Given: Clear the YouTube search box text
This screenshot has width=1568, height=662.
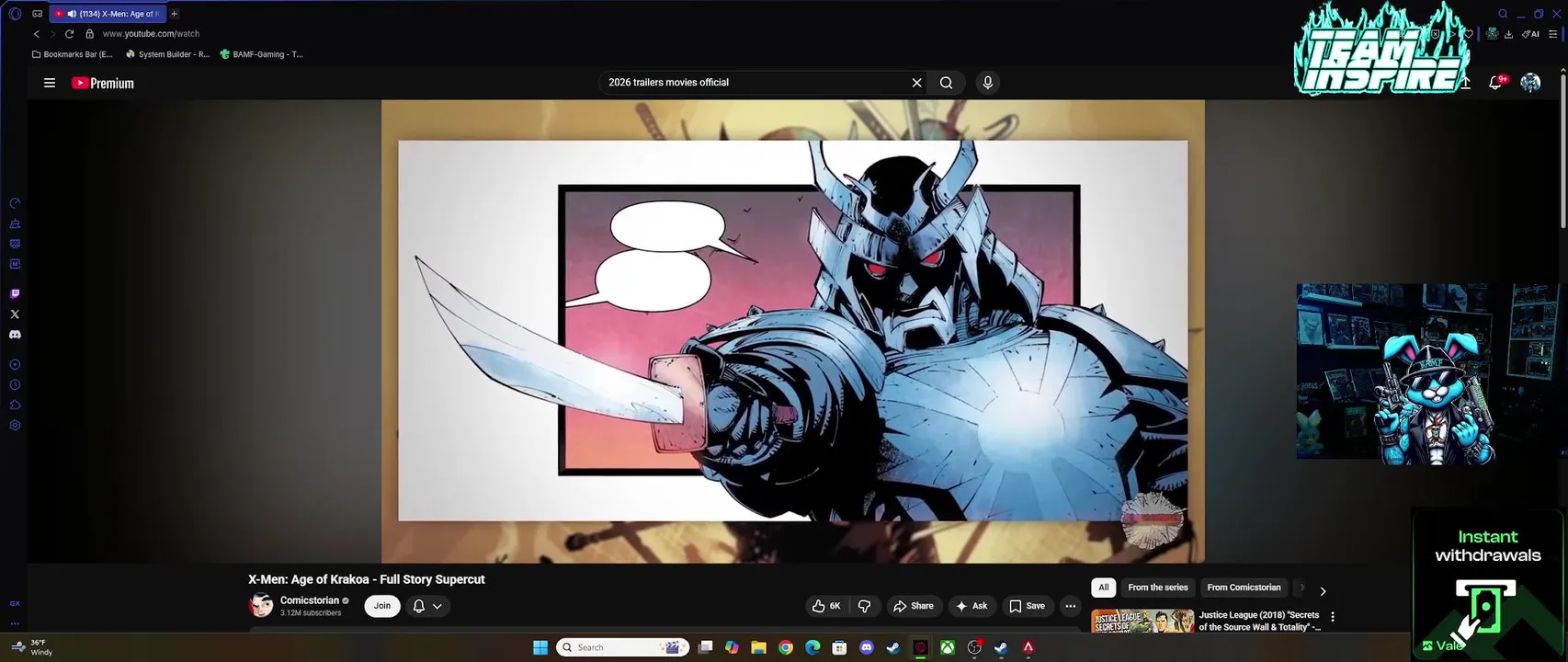Looking at the screenshot, I should pyautogui.click(x=916, y=83).
